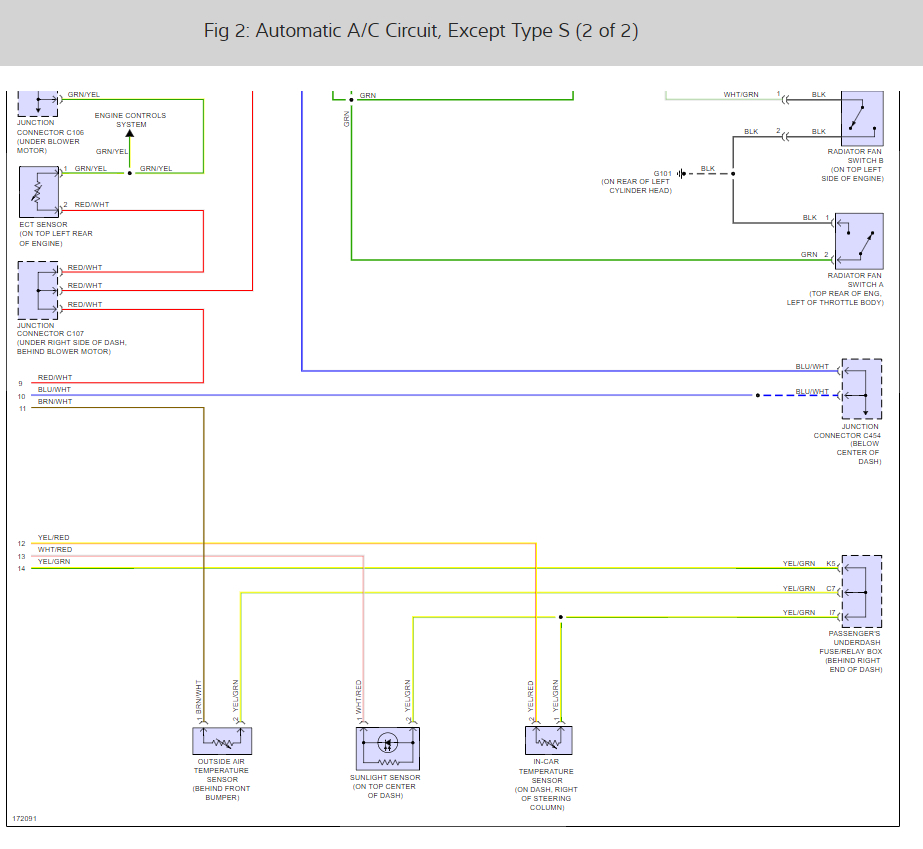Click the diagram number 172091
This screenshot has width=923, height=849.
(x=25, y=818)
